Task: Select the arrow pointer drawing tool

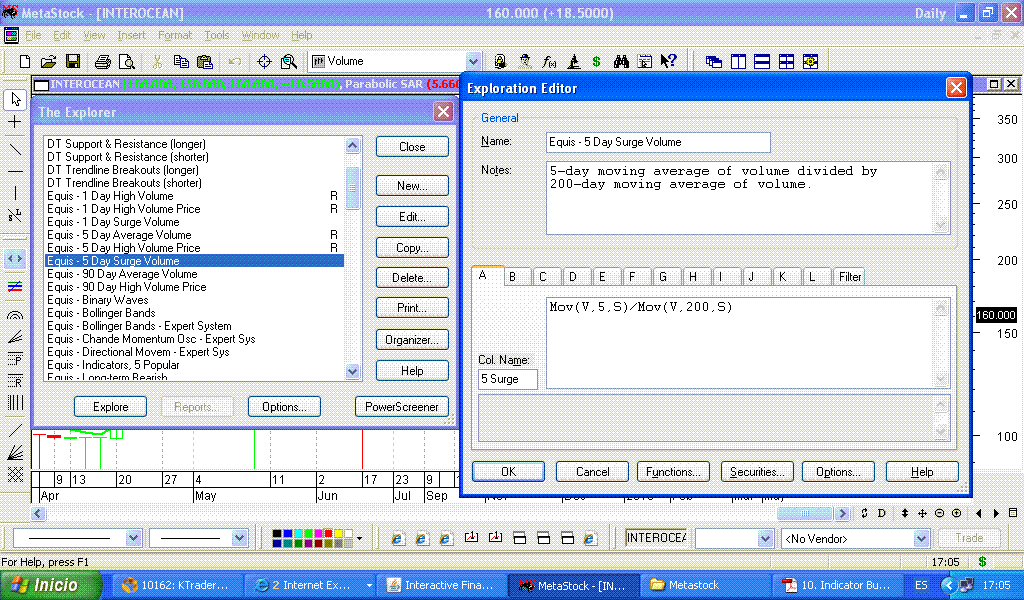Action: [x=16, y=99]
